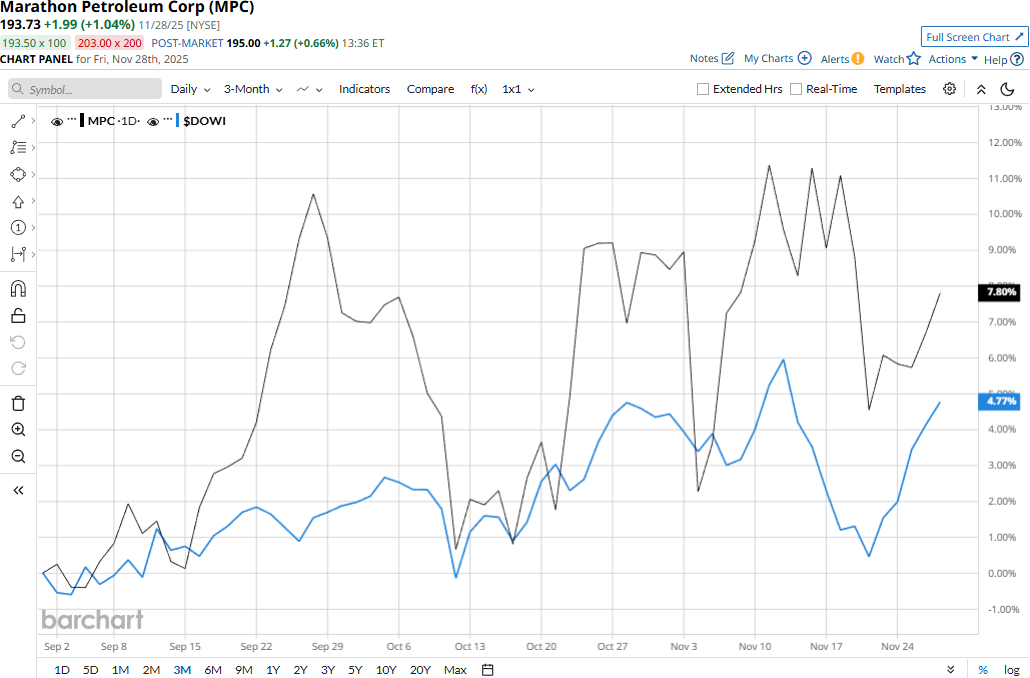
Task: Select the 1Y time range
Action: coord(273,669)
